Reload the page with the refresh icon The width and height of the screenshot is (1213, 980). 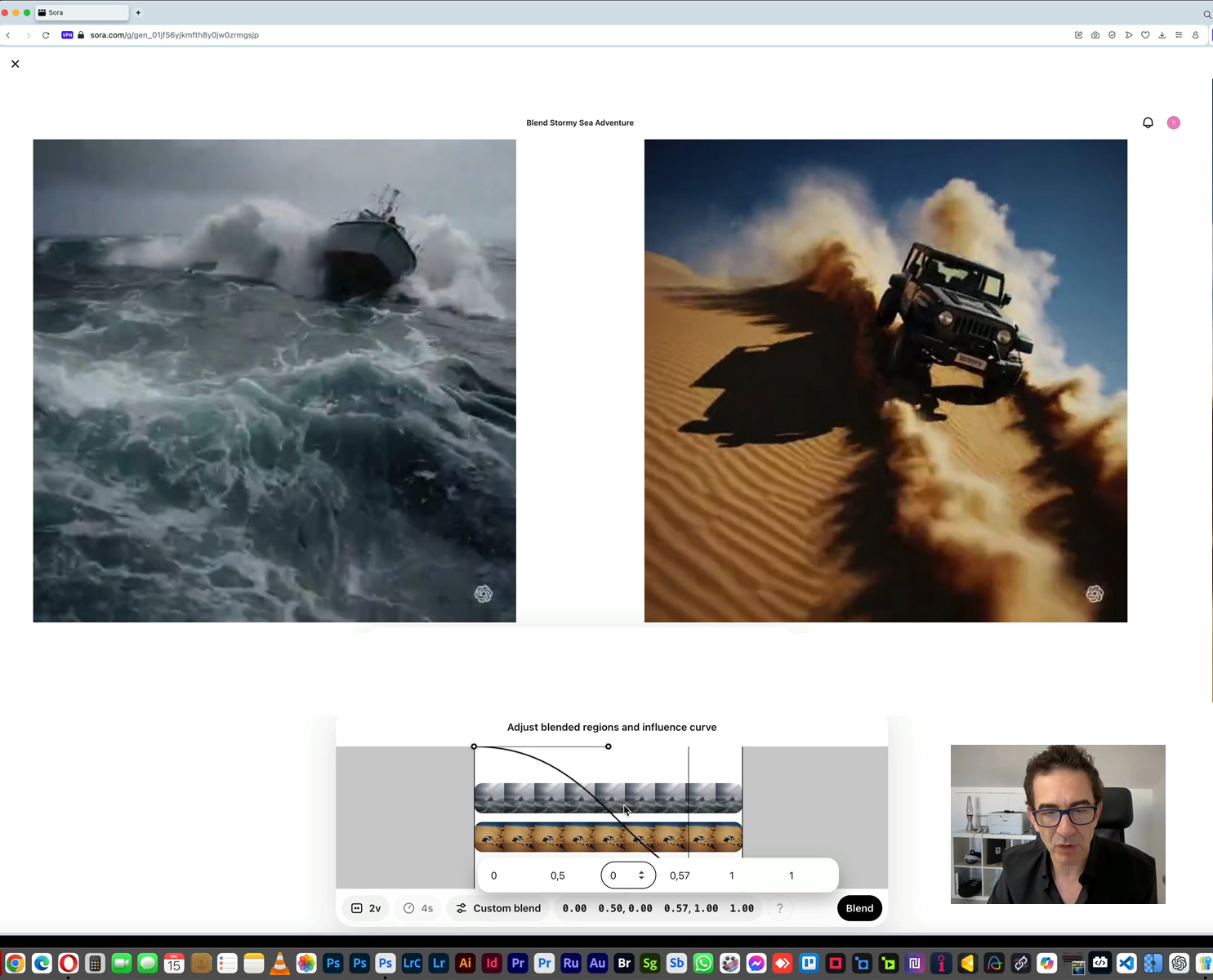click(x=46, y=35)
